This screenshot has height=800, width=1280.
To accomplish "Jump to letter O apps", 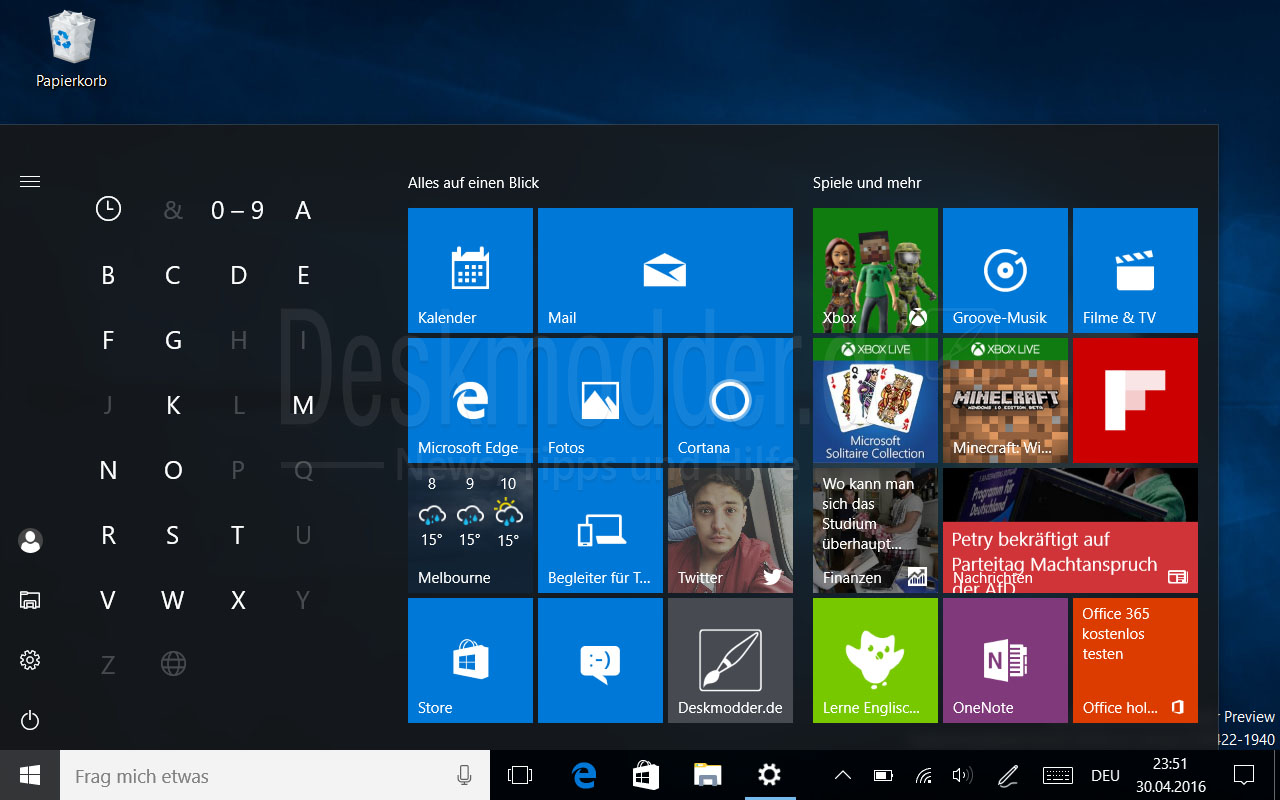I will coord(173,470).
